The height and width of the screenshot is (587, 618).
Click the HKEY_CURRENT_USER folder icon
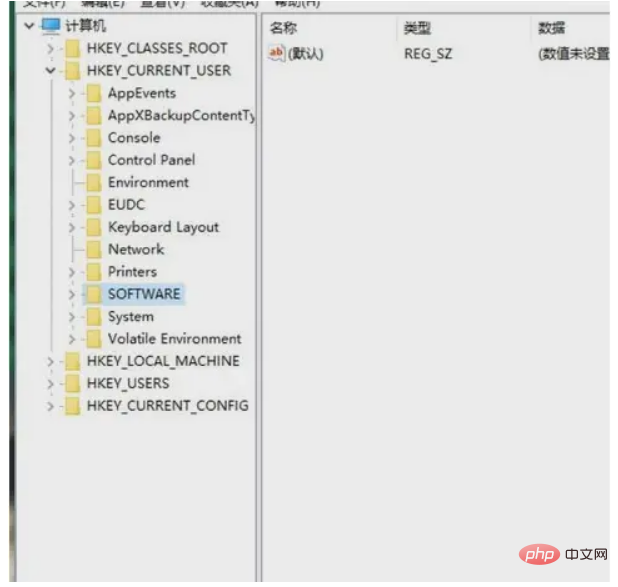click(x=73, y=71)
